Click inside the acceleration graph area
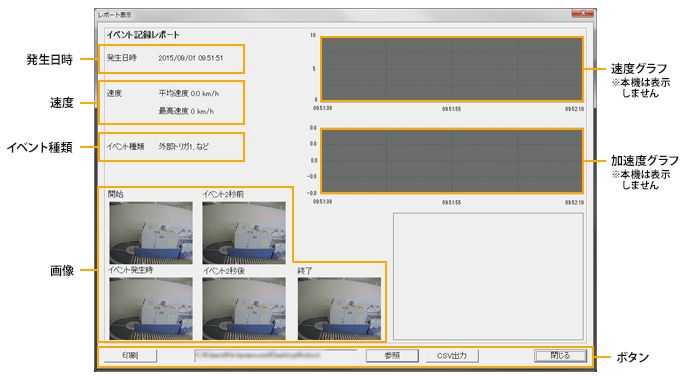The image size is (690, 380). pos(452,161)
